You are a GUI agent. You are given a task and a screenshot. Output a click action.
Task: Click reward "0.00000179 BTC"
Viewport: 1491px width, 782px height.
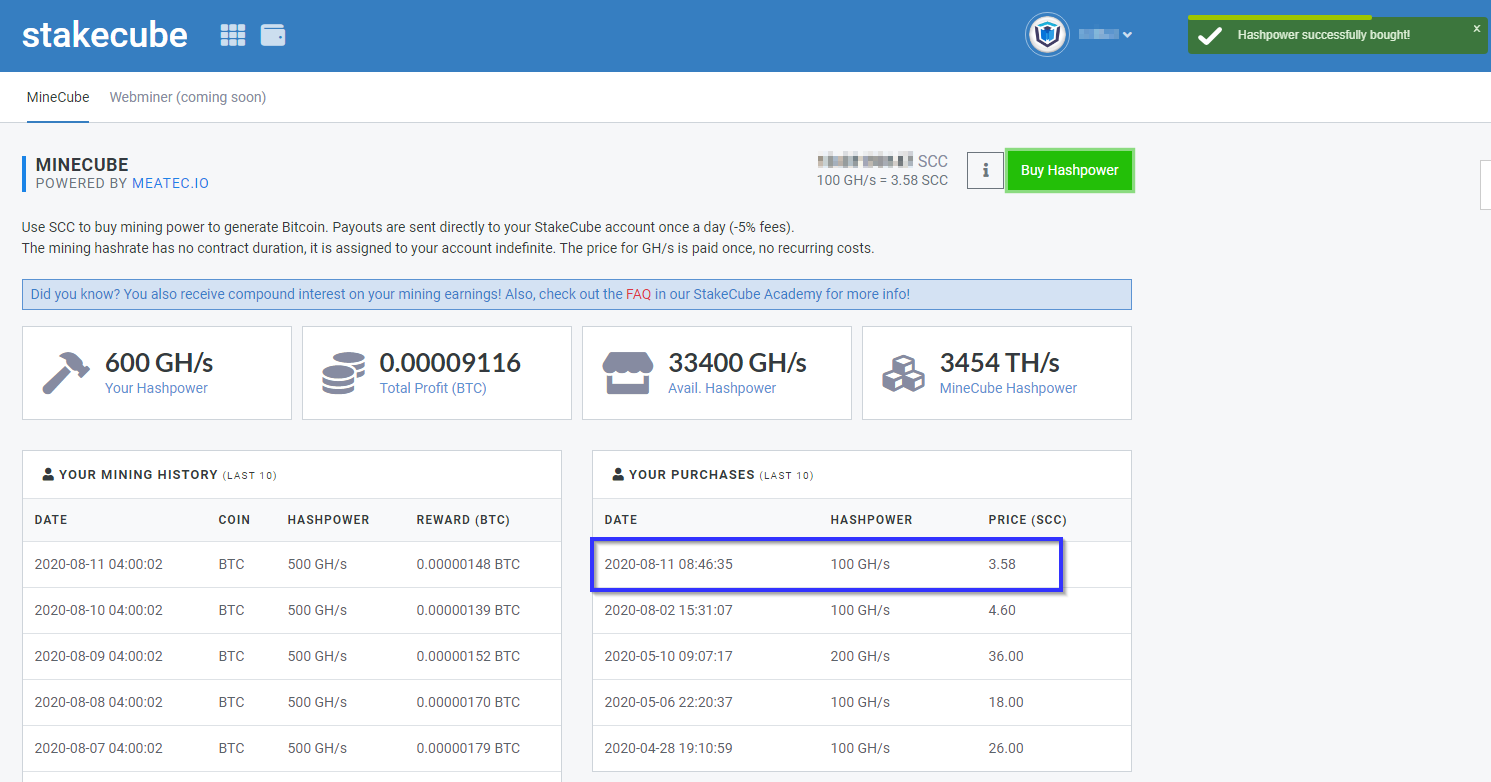(468, 749)
